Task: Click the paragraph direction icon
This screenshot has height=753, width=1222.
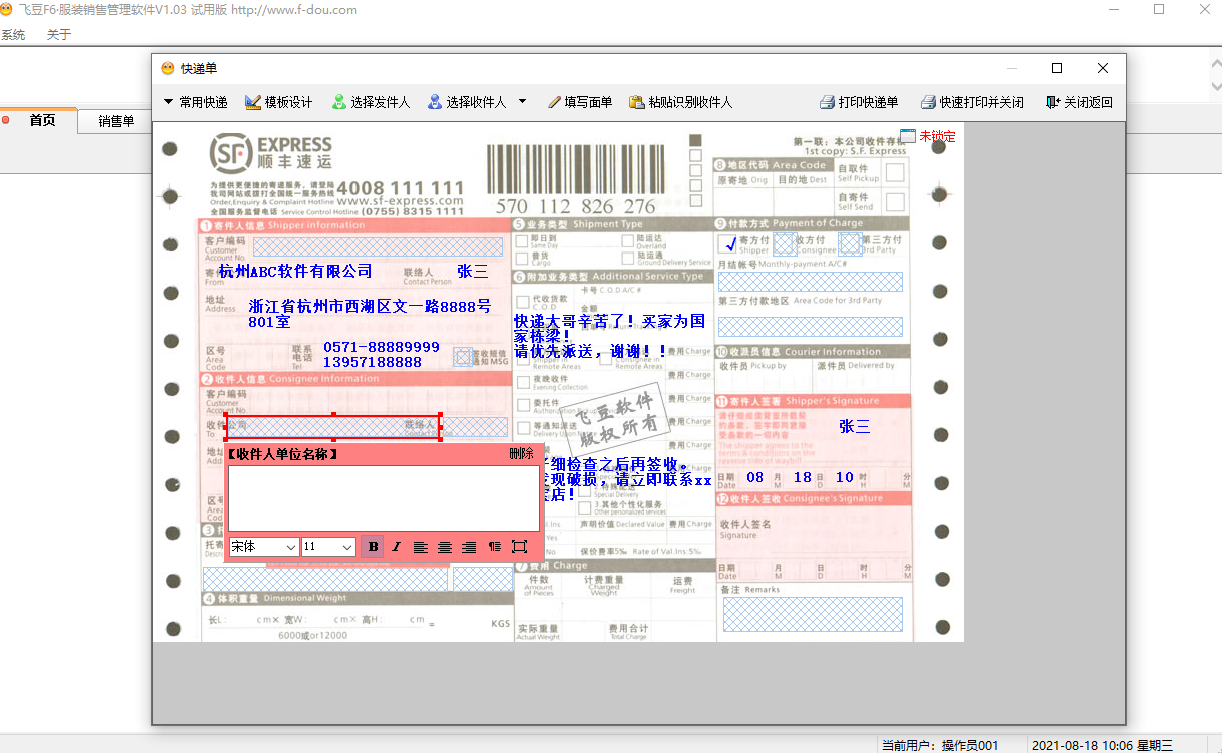Action: pos(494,547)
